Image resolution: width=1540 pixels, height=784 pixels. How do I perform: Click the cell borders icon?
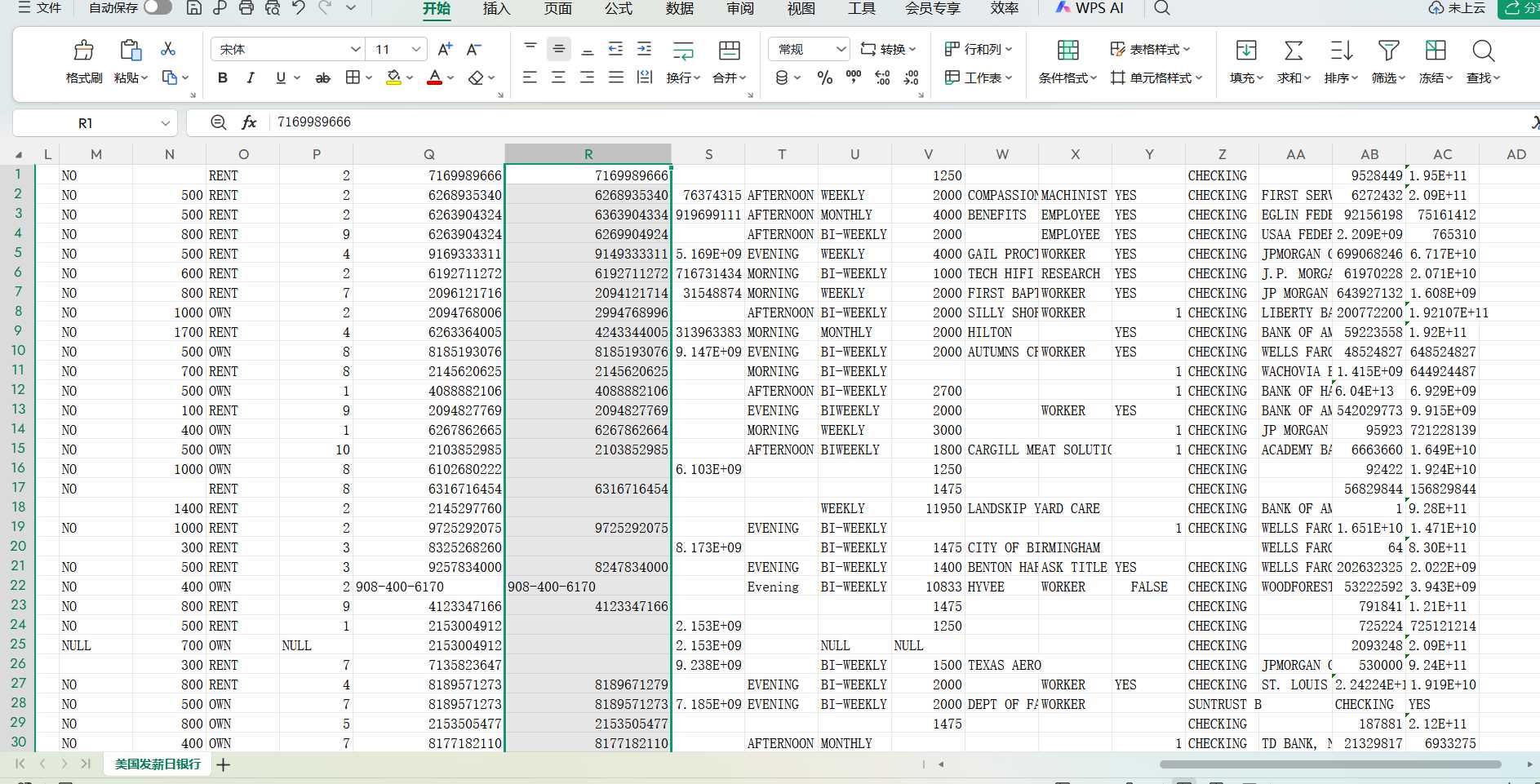(x=353, y=78)
